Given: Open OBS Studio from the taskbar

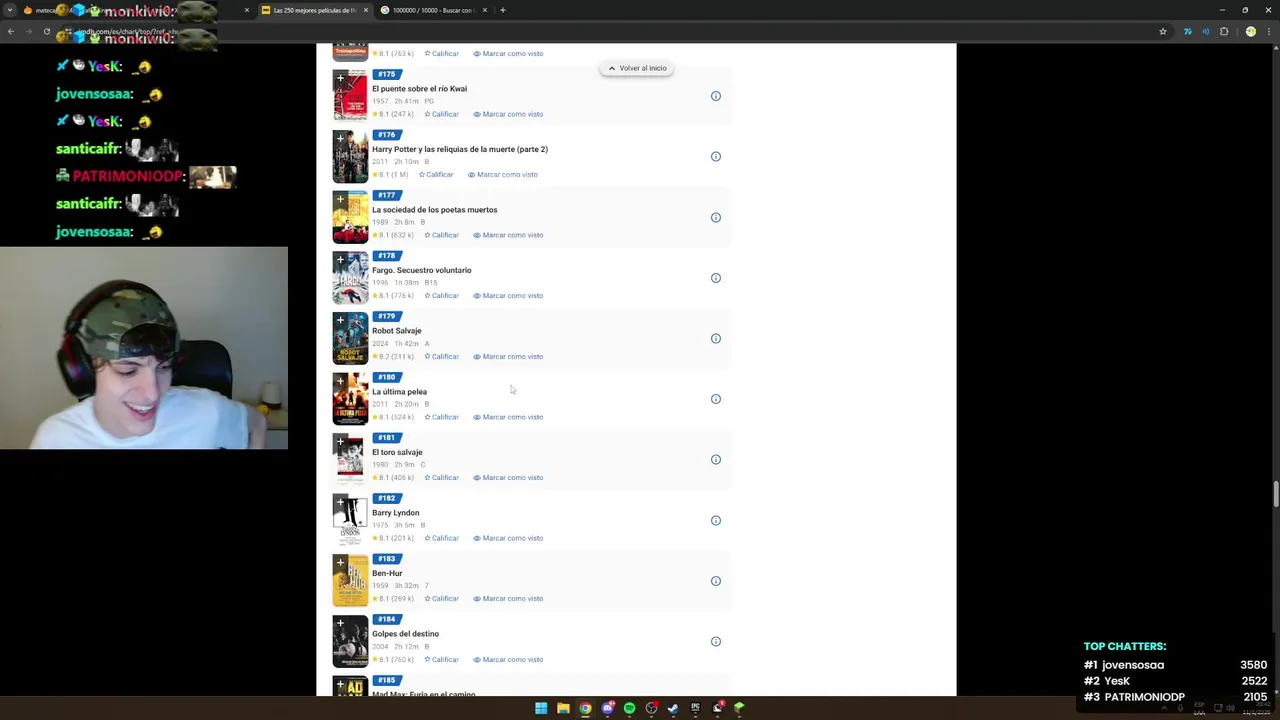Looking at the screenshot, I should [651, 708].
